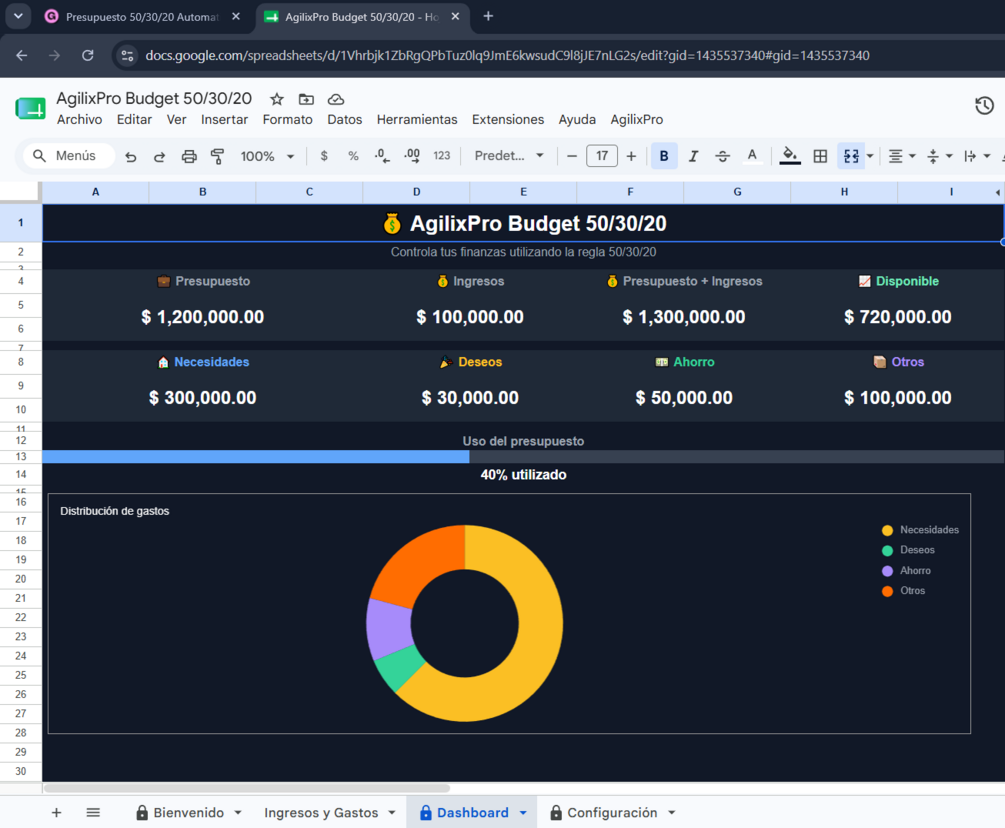Open more number formats 123
This screenshot has width=1005, height=828.
click(x=442, y=156)
